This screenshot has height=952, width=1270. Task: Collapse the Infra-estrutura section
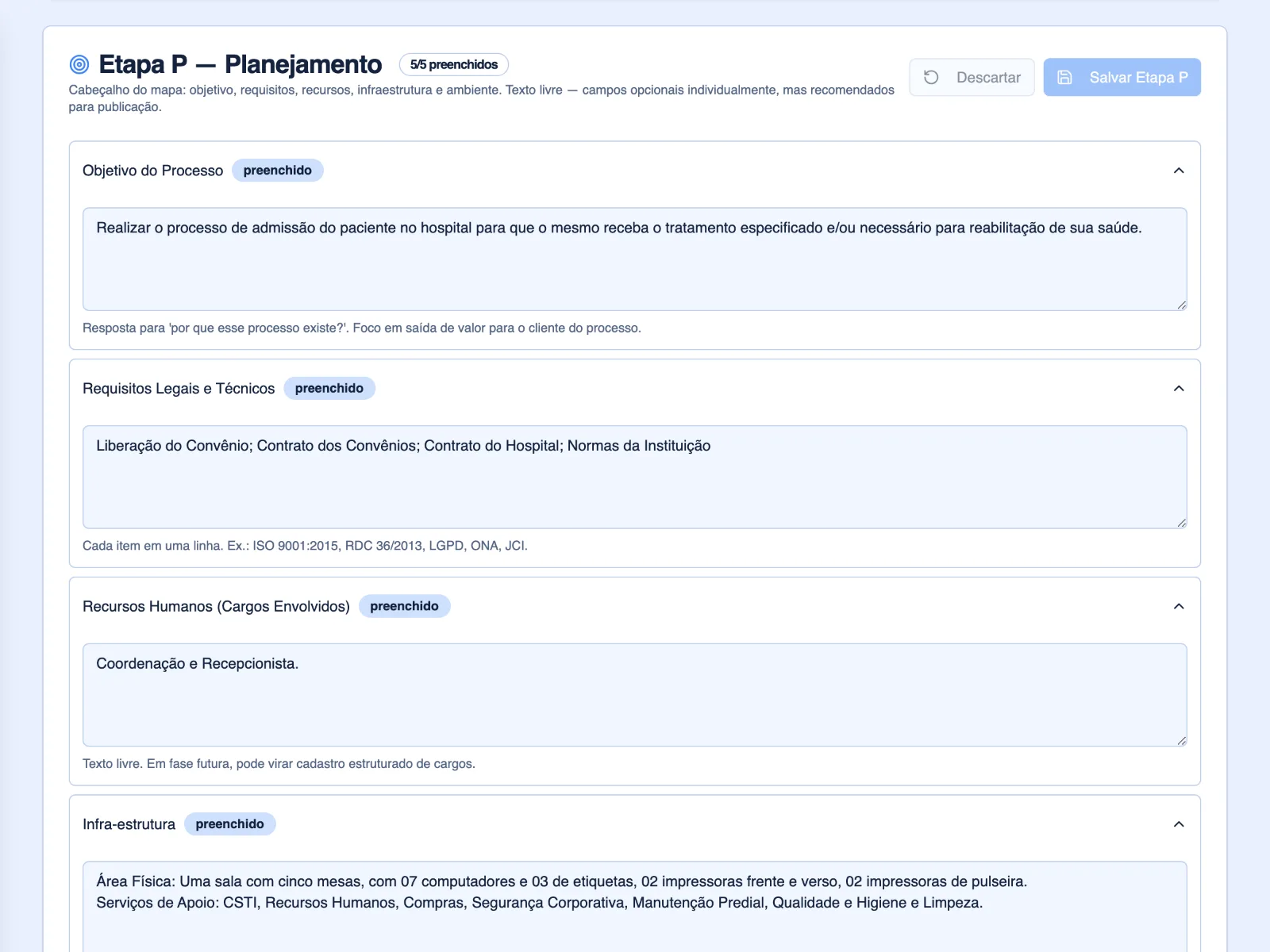coord(1179,824)
